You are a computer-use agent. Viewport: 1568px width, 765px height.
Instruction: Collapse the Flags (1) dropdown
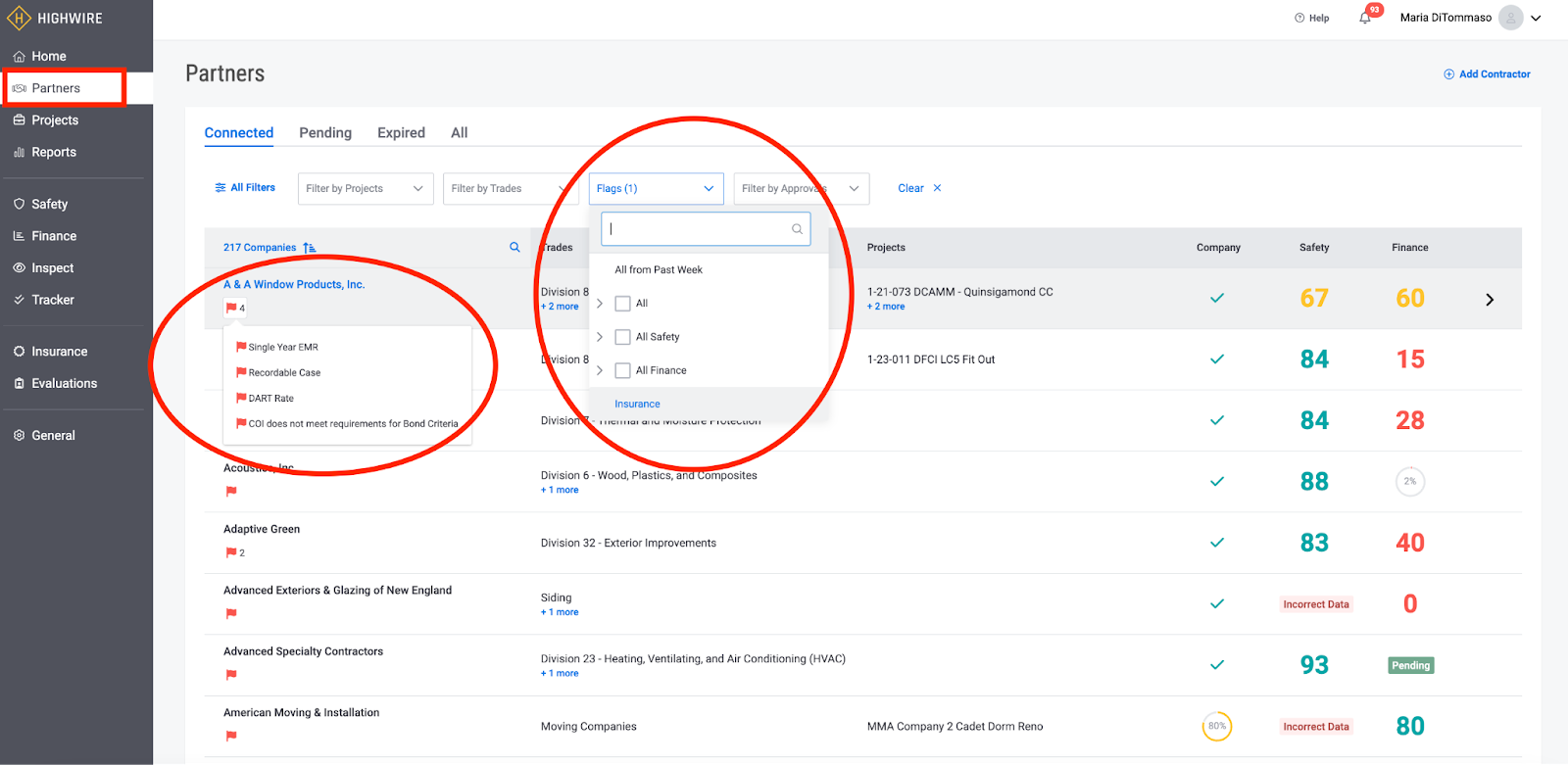tap(656, 189)
